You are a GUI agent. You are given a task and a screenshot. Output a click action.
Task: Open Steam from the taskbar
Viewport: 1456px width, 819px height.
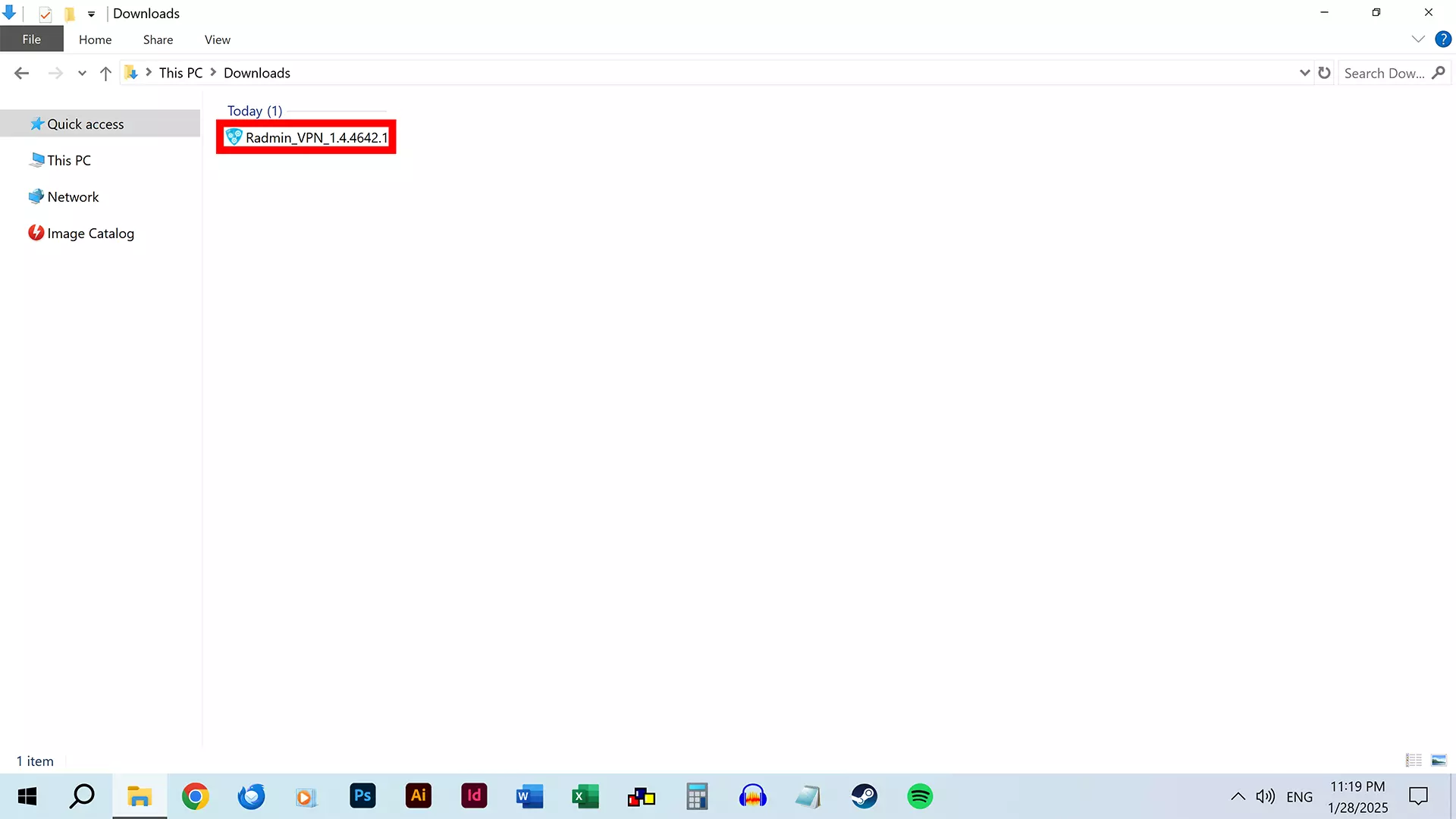[x=864, y=796]
